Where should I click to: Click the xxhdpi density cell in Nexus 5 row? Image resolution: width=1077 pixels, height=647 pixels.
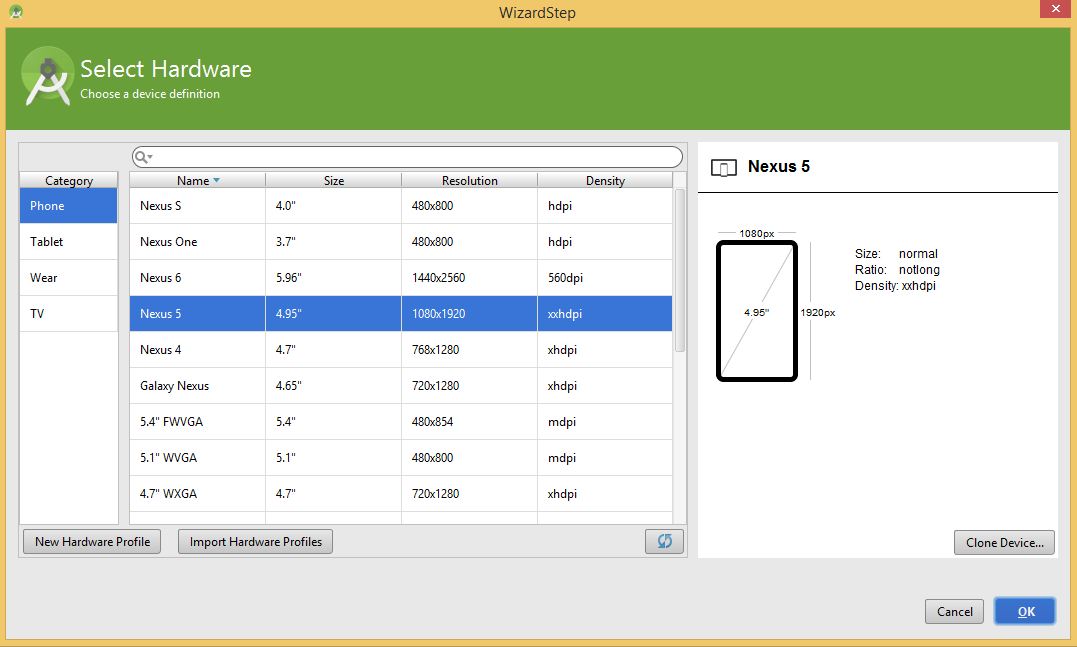click(605, 314)
